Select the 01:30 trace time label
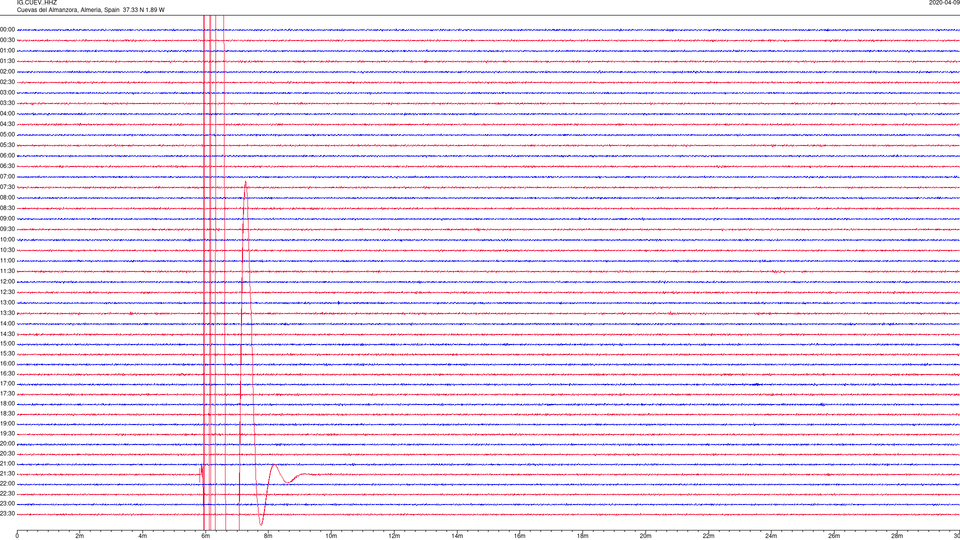Screen dimensions: 960x540 pyautogui.click(x=7, y=61)
